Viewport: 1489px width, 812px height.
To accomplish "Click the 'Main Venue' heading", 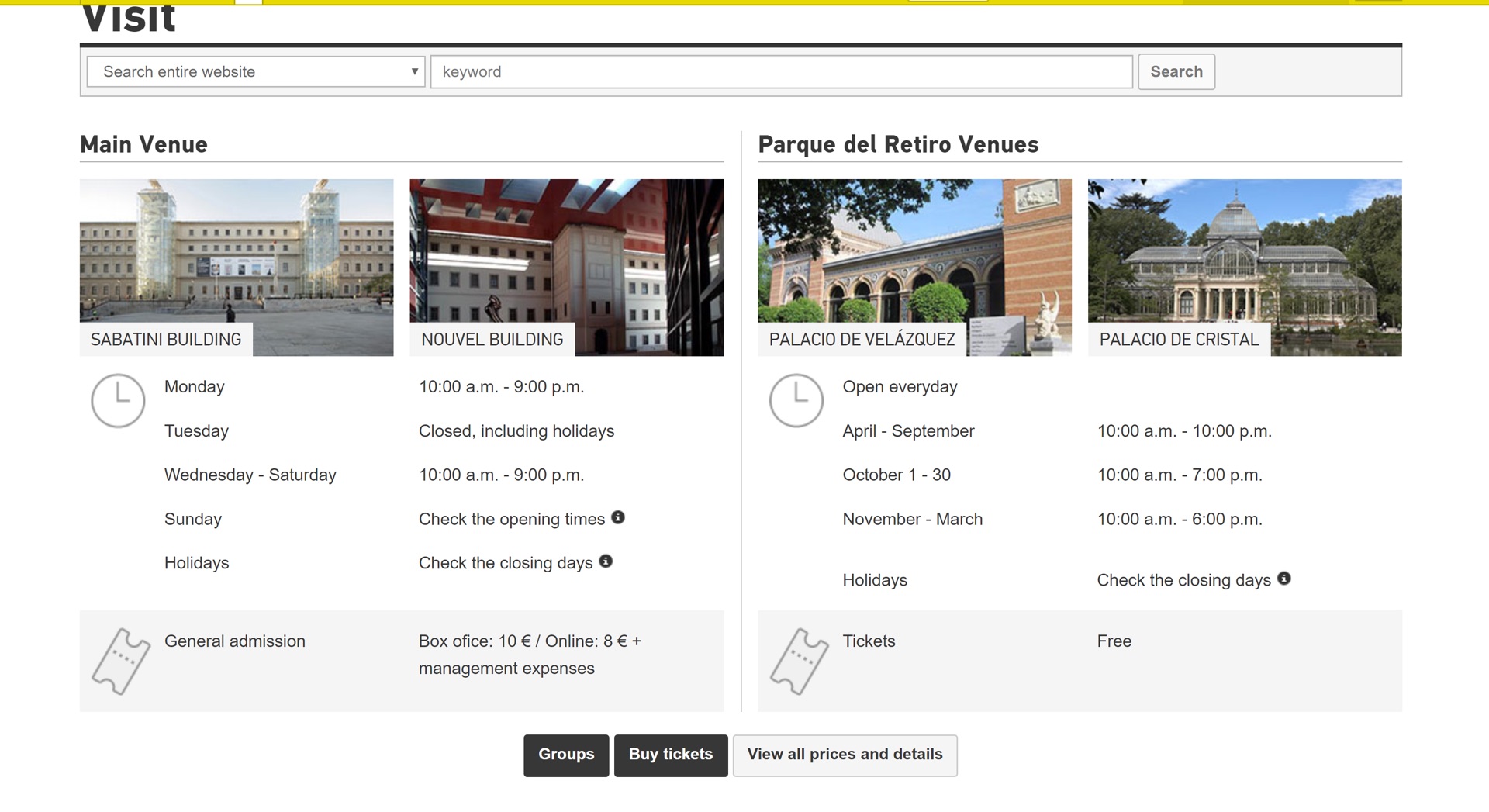I will 143,144.
